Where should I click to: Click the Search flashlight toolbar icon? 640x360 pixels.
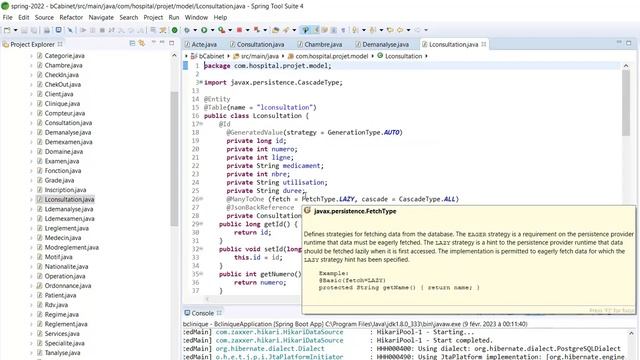coord(286,30)
